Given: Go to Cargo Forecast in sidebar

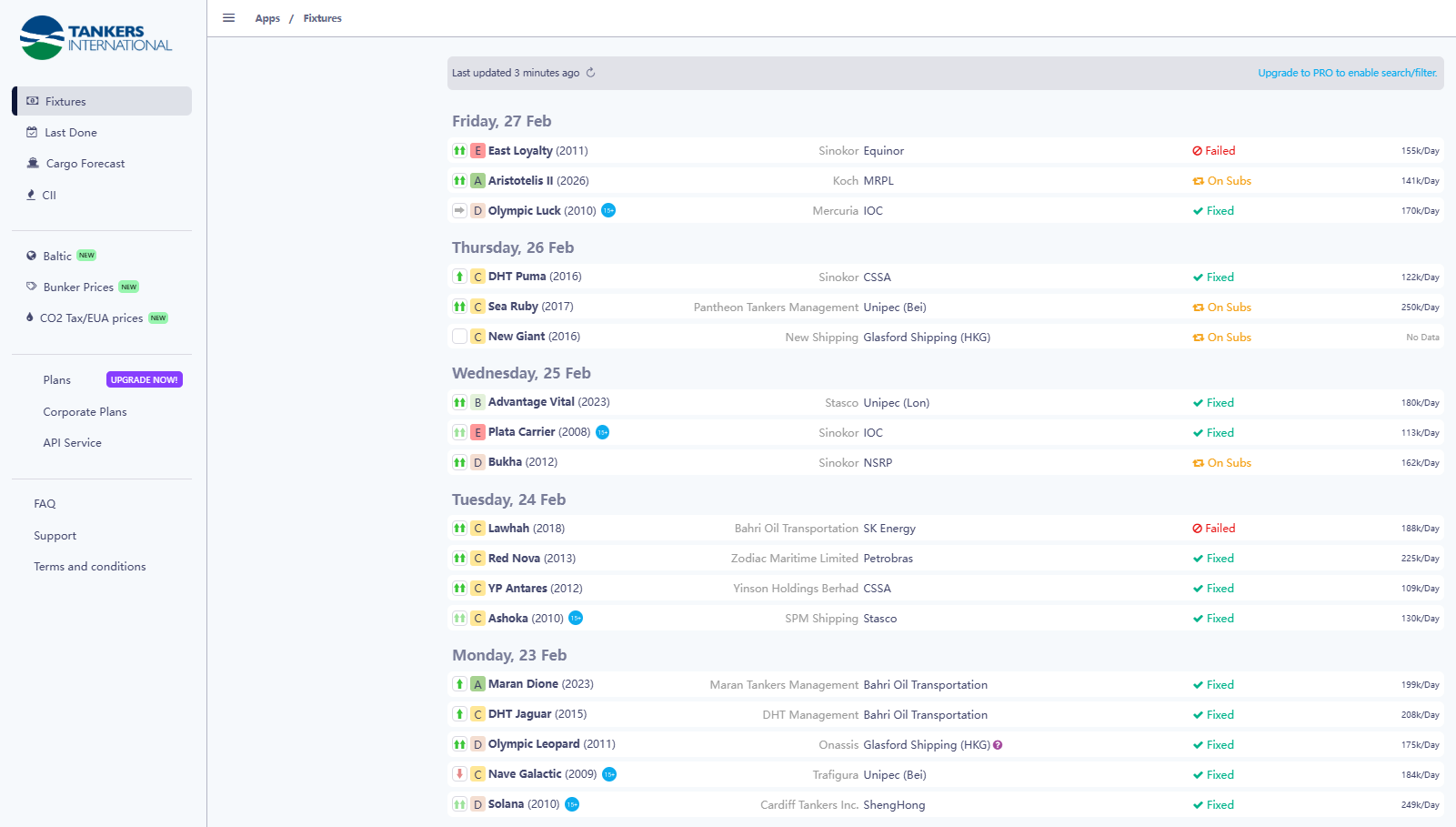Looking at the screenshot, I should [x=85, y=164].
